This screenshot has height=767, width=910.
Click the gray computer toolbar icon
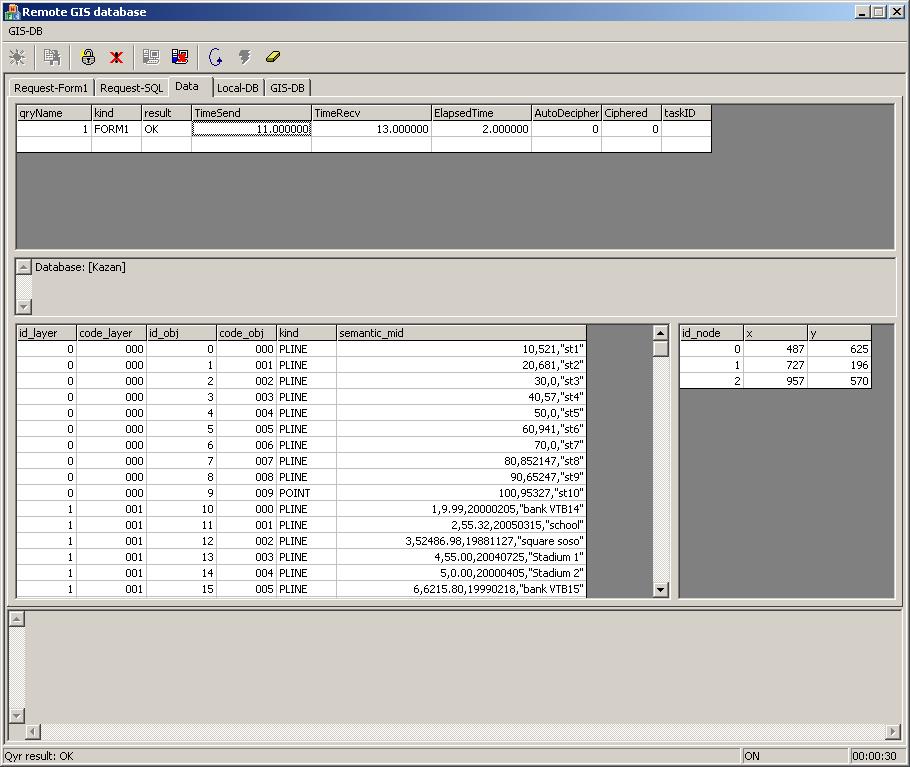151,57
